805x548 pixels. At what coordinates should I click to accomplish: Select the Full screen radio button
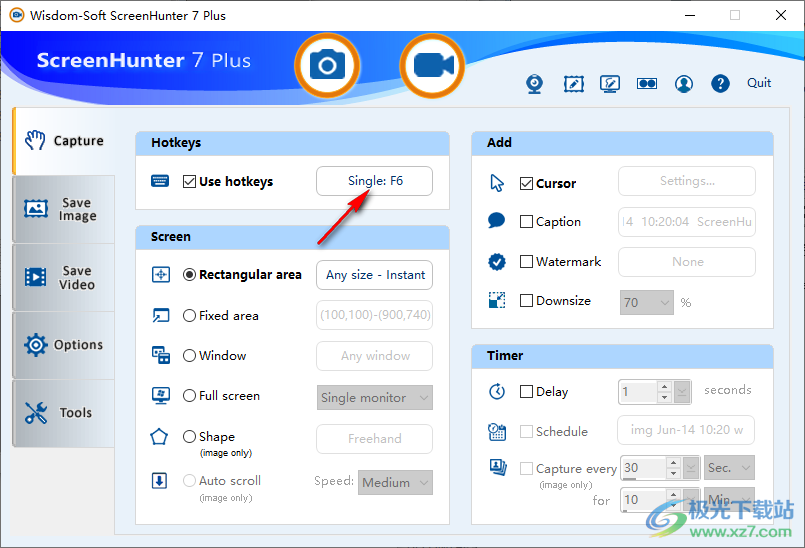(189, 395)
